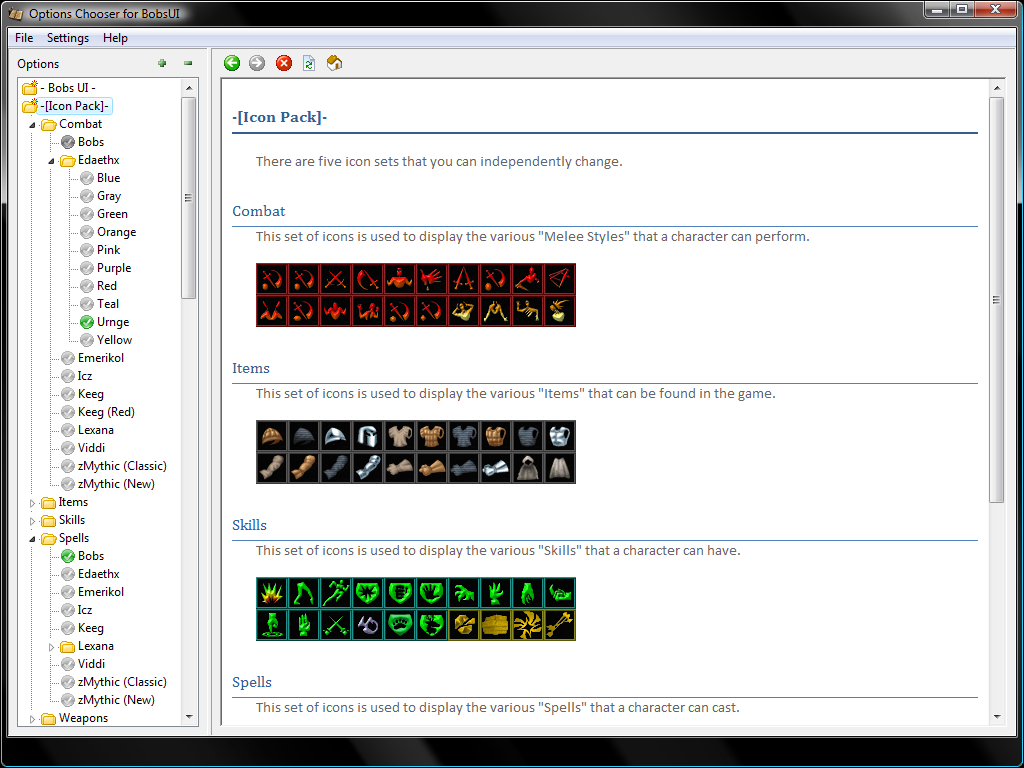This screenshot has height=768, width=1024.
Task: Click the Spells section heading link
Action: [252, 682]
